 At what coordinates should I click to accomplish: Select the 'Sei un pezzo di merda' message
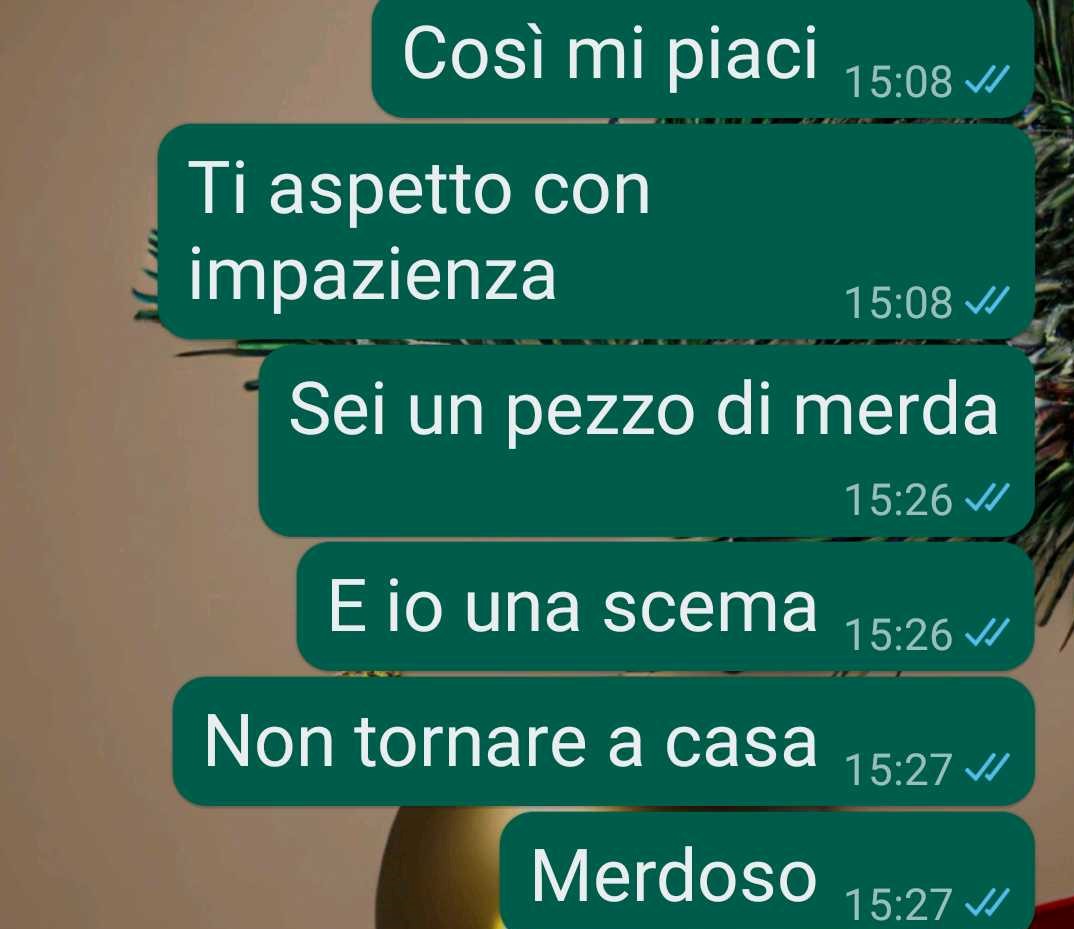click(x=647, y=441)
